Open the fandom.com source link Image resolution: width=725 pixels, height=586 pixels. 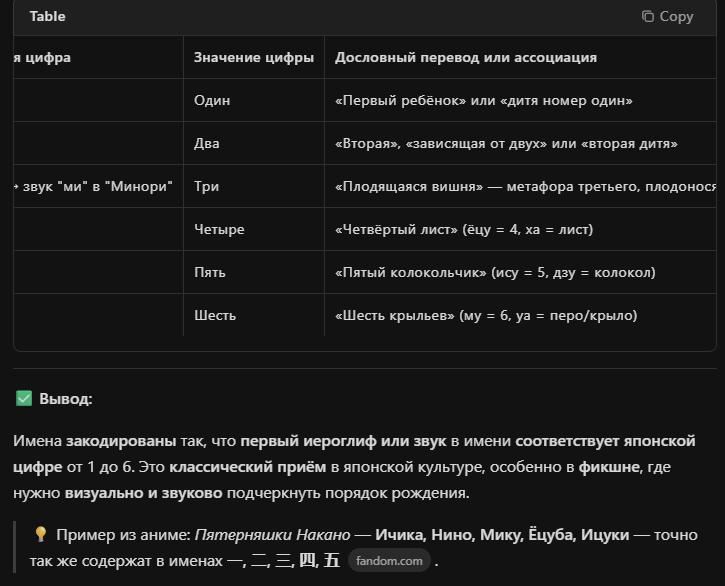click(x=389, y=561)
